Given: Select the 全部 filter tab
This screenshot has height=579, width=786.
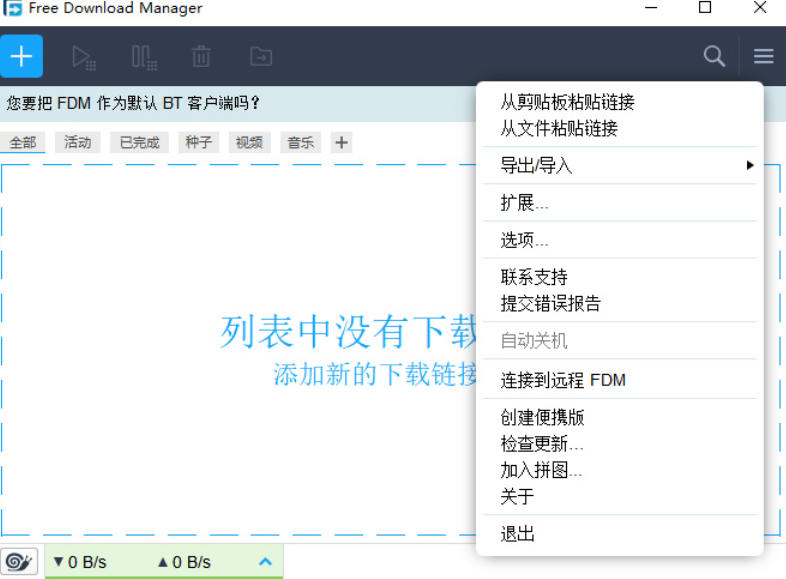Looking at the screenshot, I should 23,142.
